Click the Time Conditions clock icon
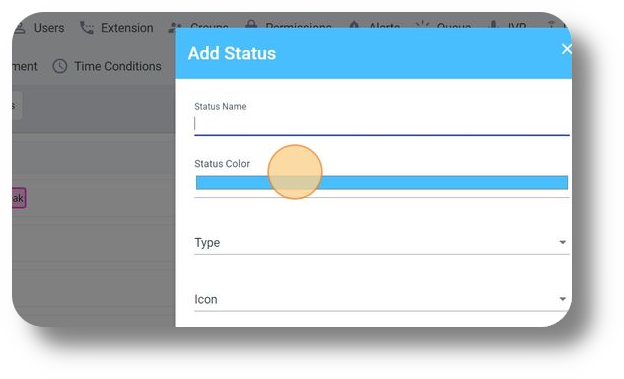The image size is (624, 379). click(60, 66)
